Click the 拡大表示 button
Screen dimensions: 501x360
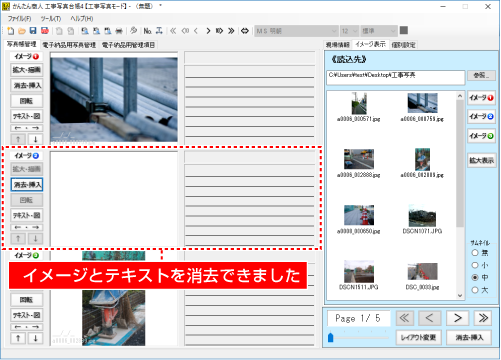(481, 160)
